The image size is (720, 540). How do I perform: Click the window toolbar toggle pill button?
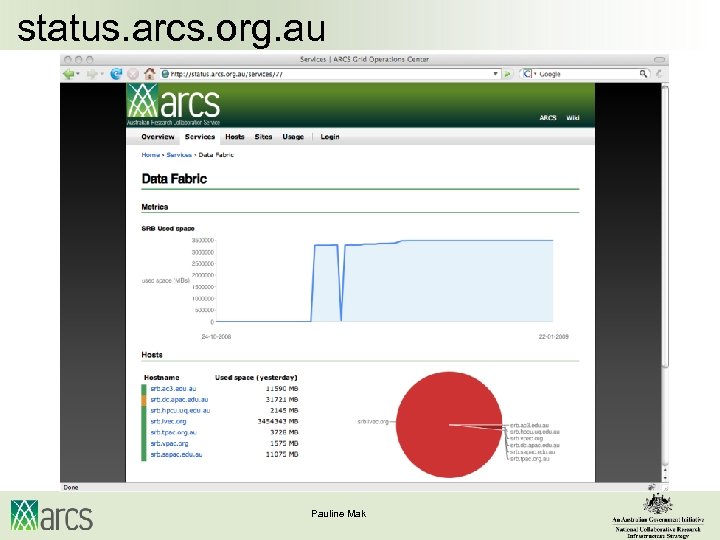click(659, 59)
